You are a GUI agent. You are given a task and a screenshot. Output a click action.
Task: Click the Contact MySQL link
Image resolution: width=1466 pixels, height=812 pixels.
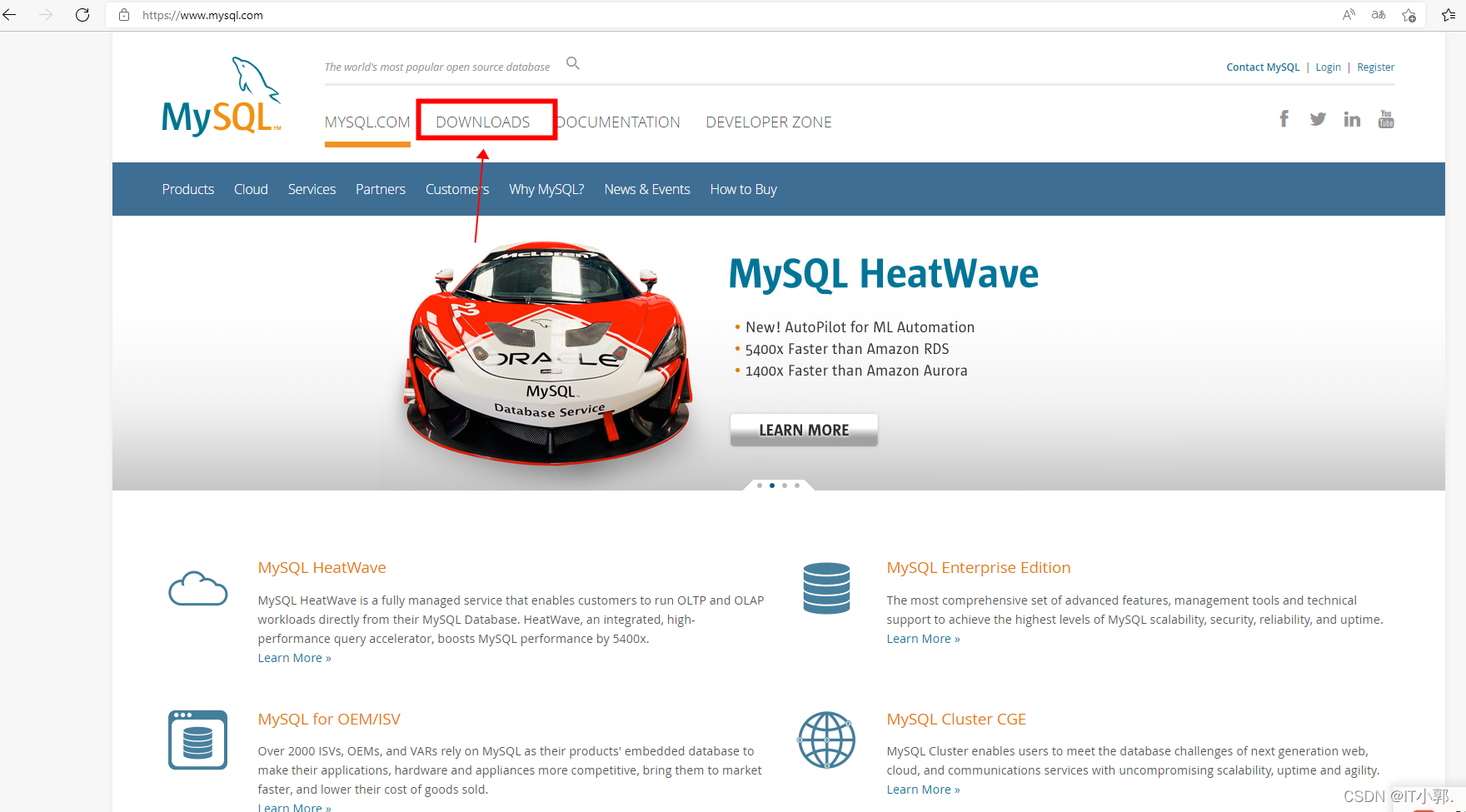(x=1263, y=67)
